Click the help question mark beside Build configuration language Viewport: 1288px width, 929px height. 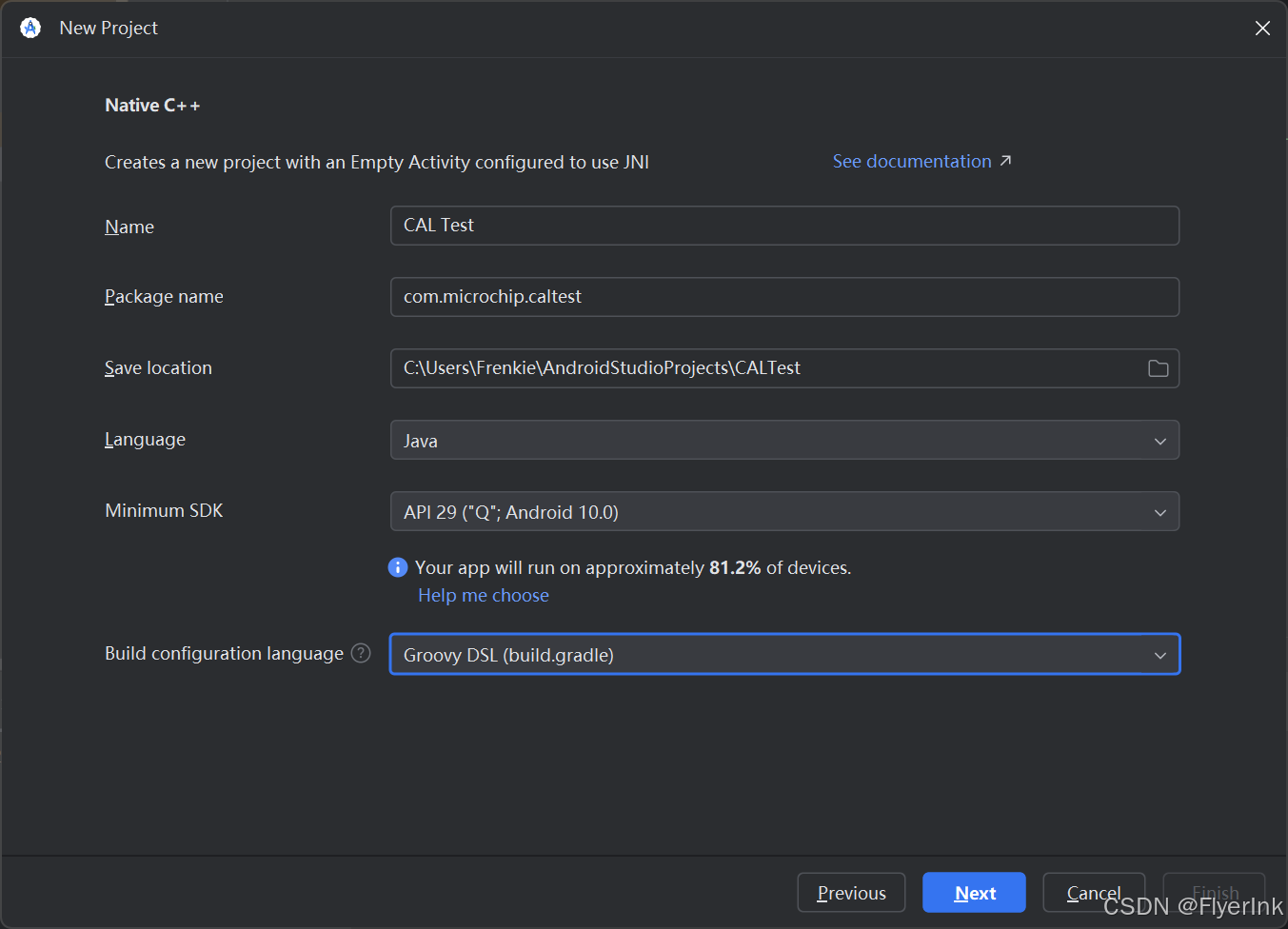point(361,653)
